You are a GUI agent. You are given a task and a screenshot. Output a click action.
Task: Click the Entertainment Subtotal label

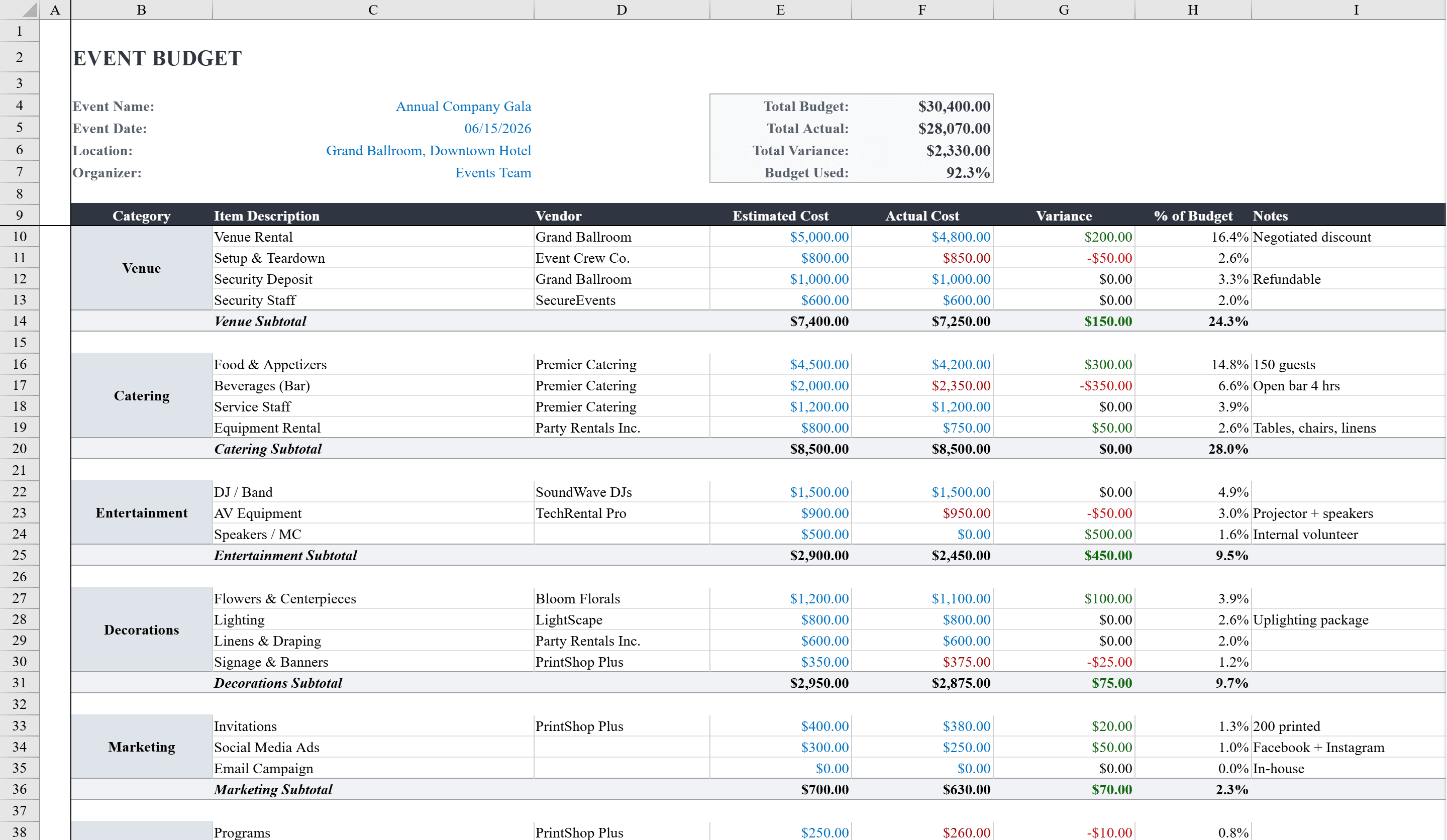pyautogui.click(x=285, y=555)
